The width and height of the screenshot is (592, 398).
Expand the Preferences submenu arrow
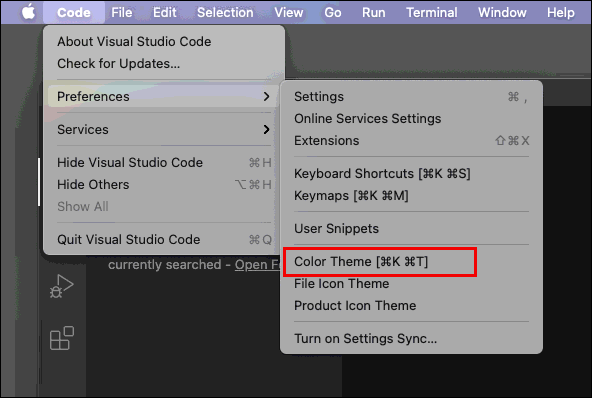[267, 96]
